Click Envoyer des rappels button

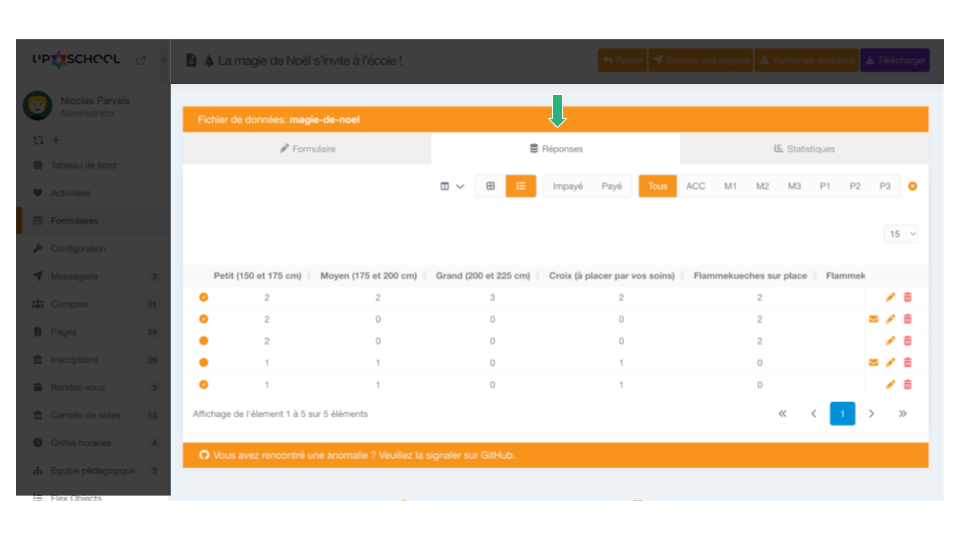click(701, 60)
